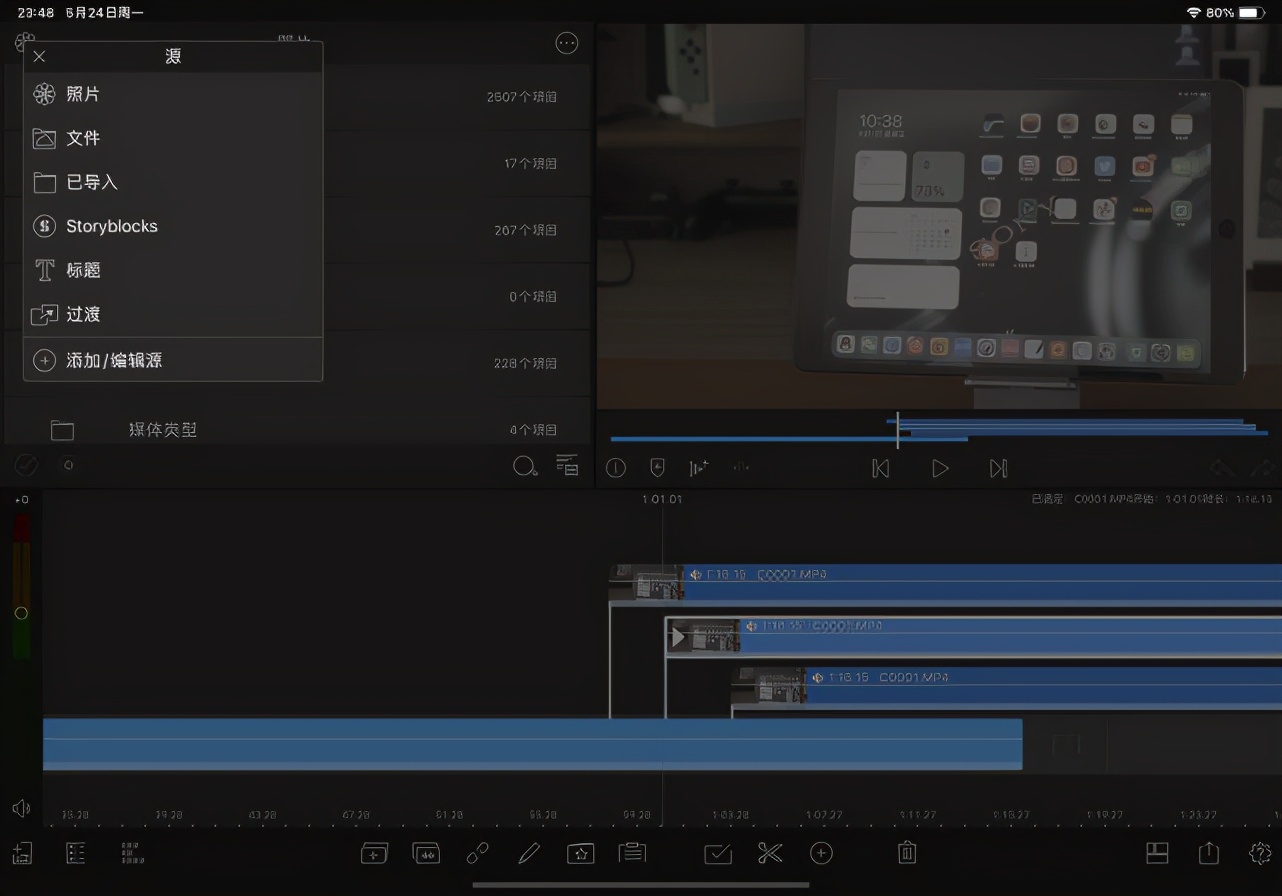Select 照片 in the source menu

coord(172,94)
